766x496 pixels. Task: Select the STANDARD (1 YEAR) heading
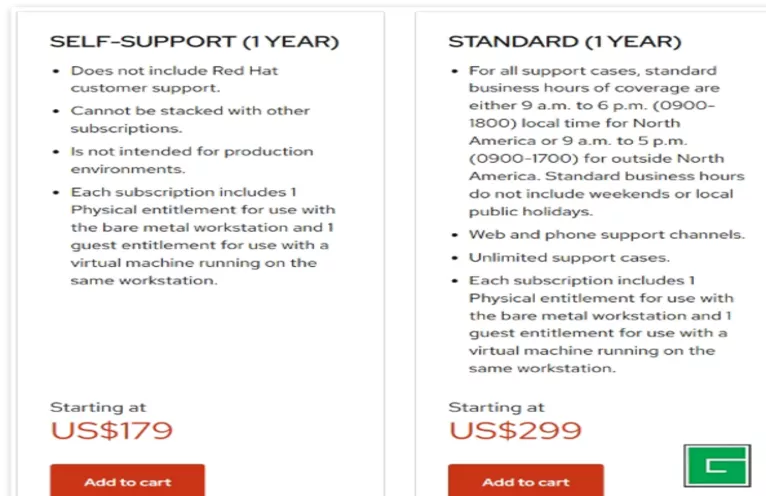pyautogui.click(x=564, y=42)
